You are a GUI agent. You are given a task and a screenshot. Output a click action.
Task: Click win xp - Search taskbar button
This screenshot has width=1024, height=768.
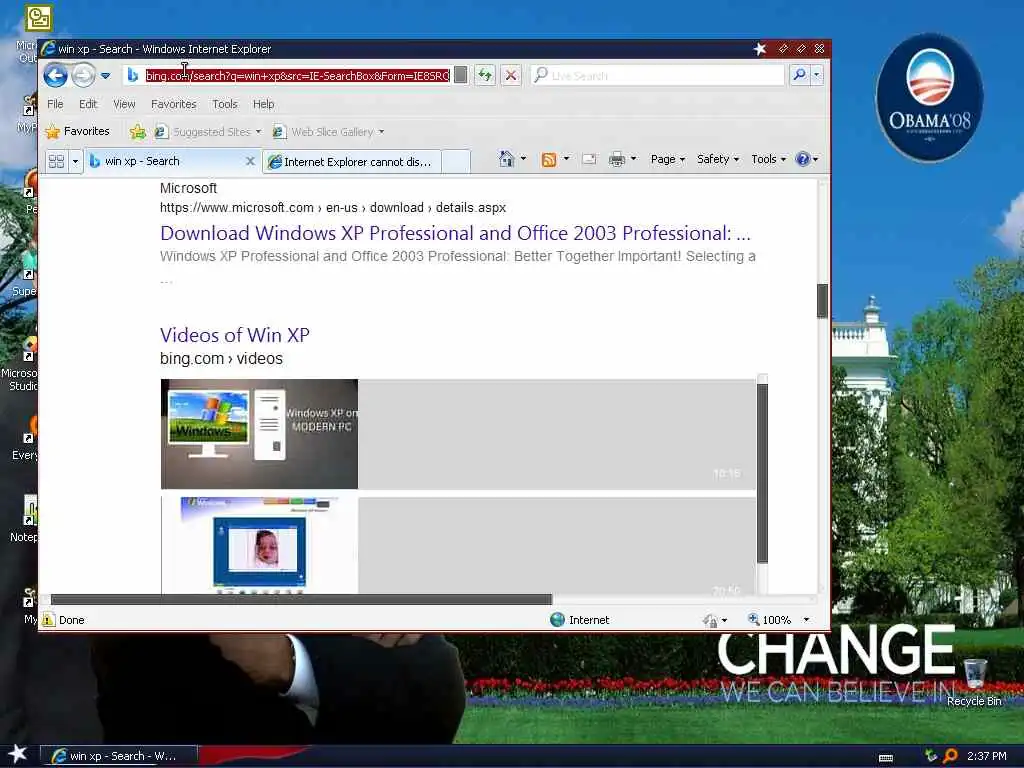coord(118,756)
